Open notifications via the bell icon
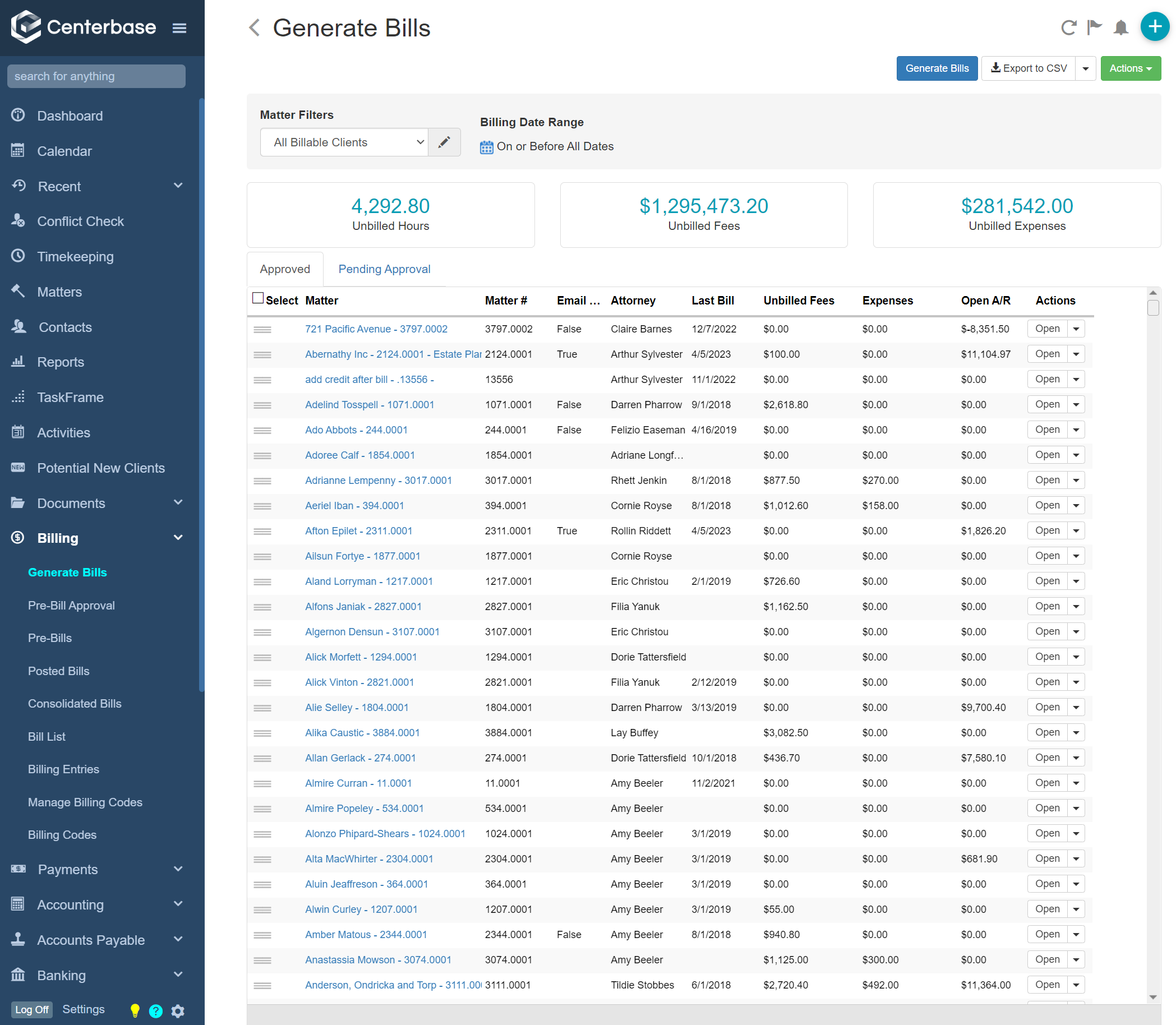This screenshot has width=1176, height=1025. point(1120,27)
